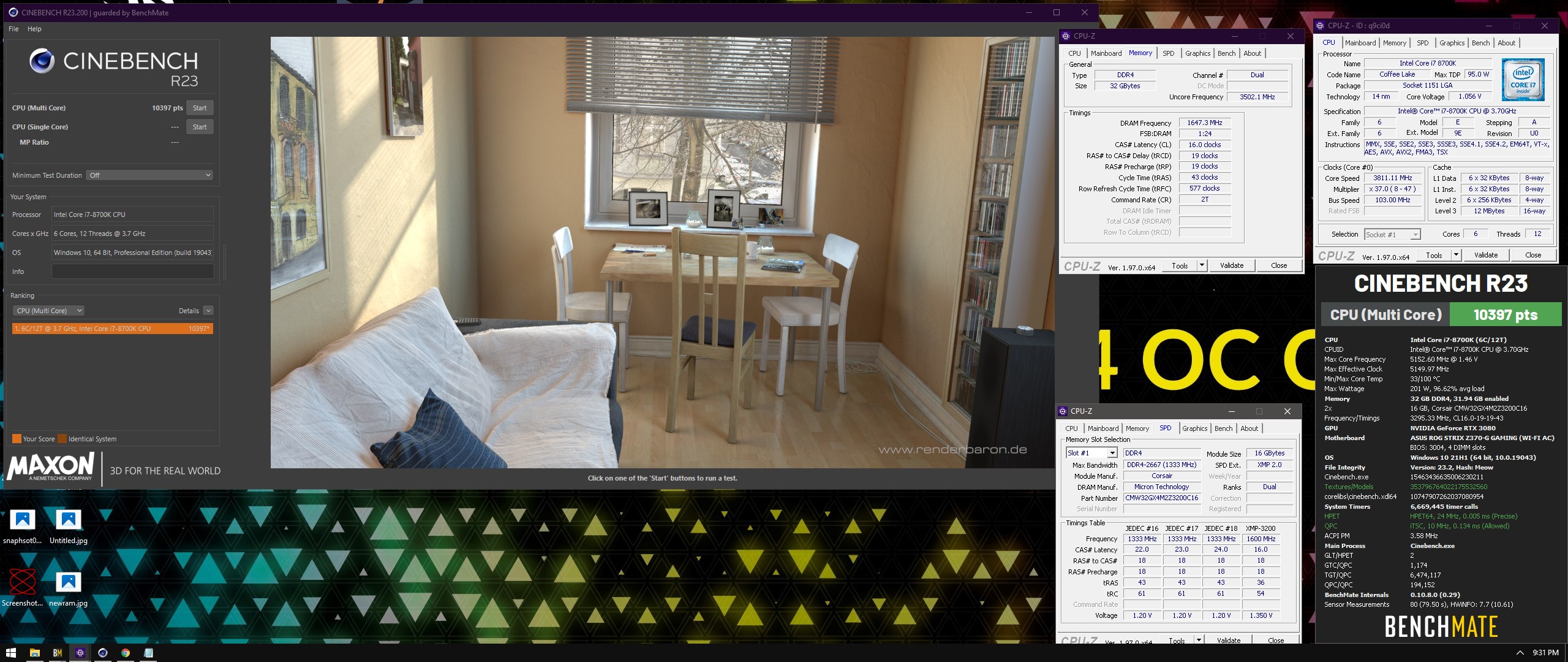Viewport: 1568px width, 662px height.
Task: Click the rendered room preview image
Action: click(662, 253)
